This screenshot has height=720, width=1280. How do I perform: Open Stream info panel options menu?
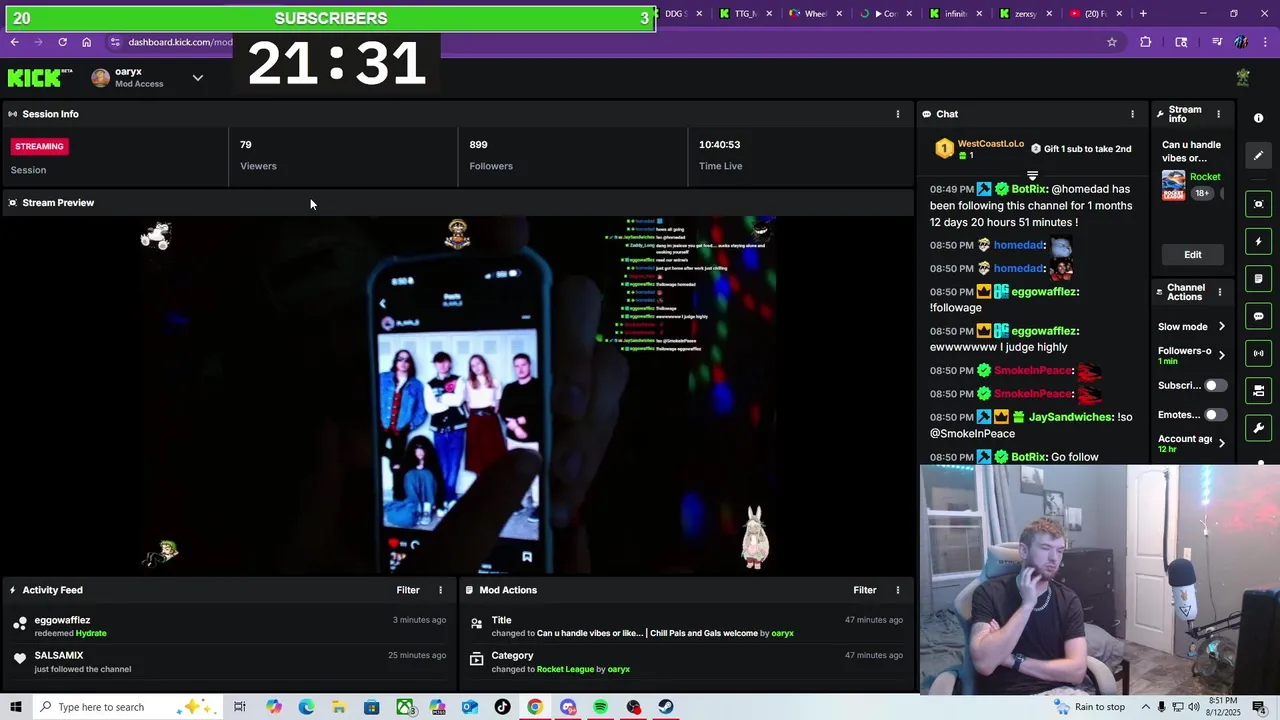click(x=1218, y=114)
